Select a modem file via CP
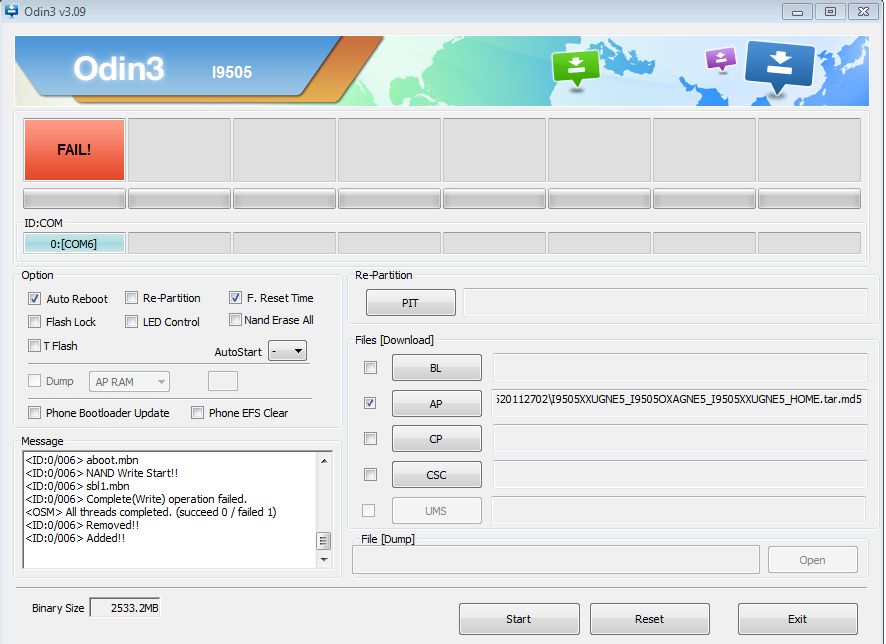 437,439
